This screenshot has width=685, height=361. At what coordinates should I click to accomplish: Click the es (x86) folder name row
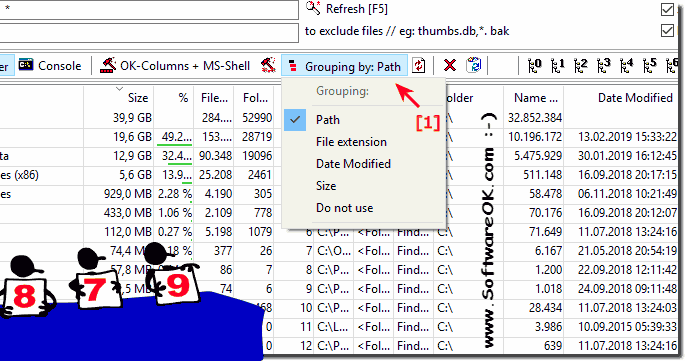coord(20,175)
